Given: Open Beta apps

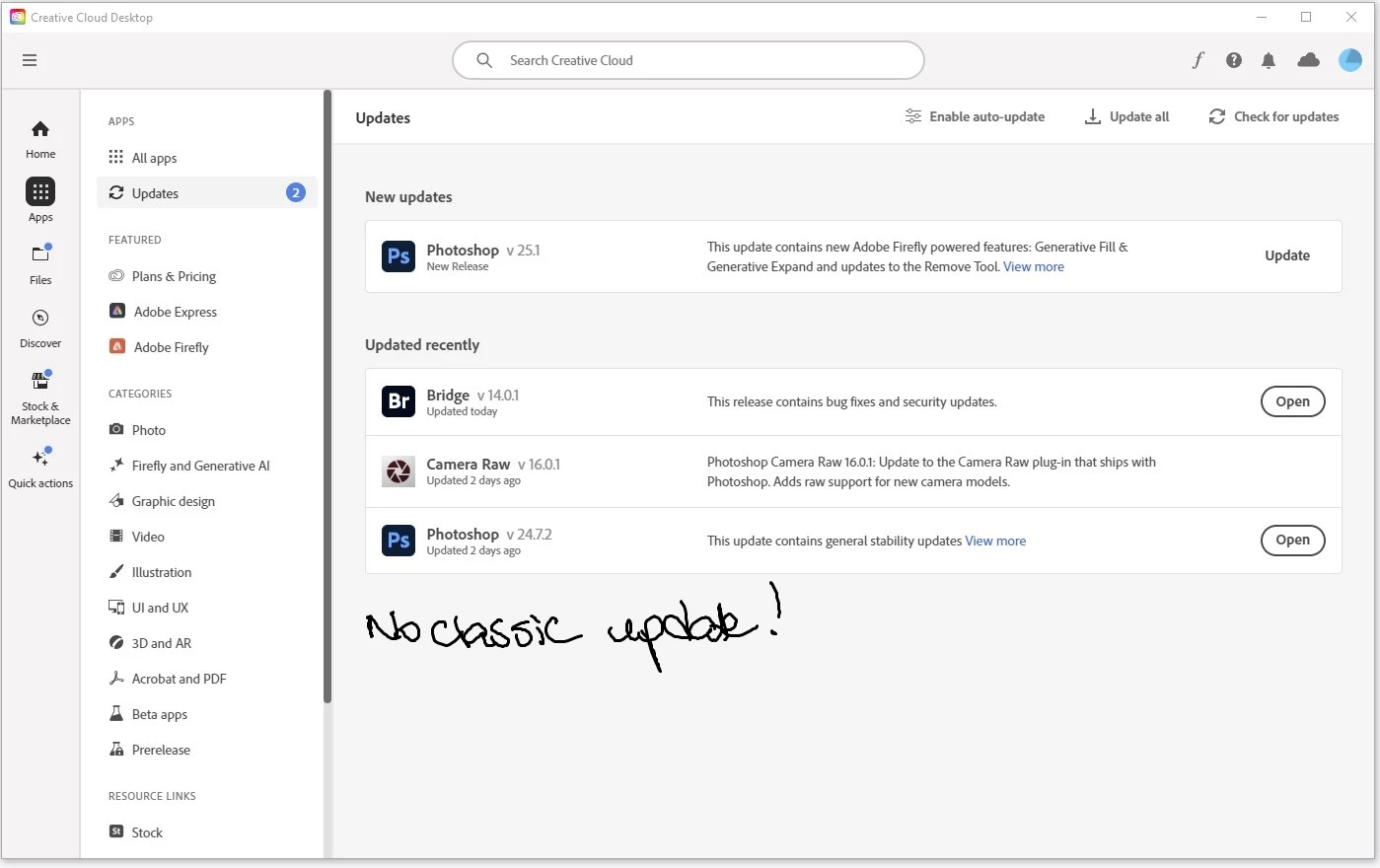Looking at the screenshot, I should (x=148, y=714).
